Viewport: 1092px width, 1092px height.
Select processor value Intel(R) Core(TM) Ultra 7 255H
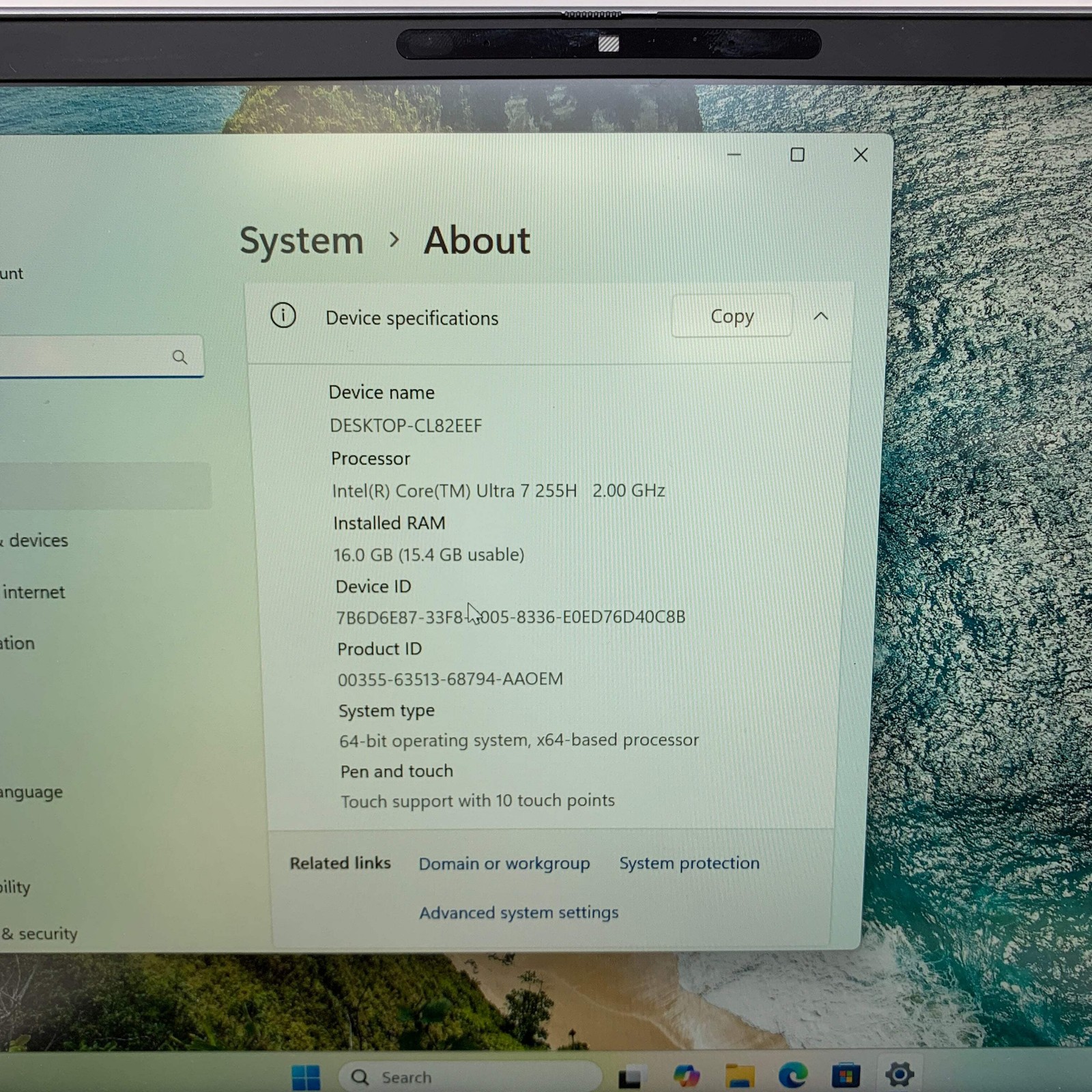[x=455, y=491]
